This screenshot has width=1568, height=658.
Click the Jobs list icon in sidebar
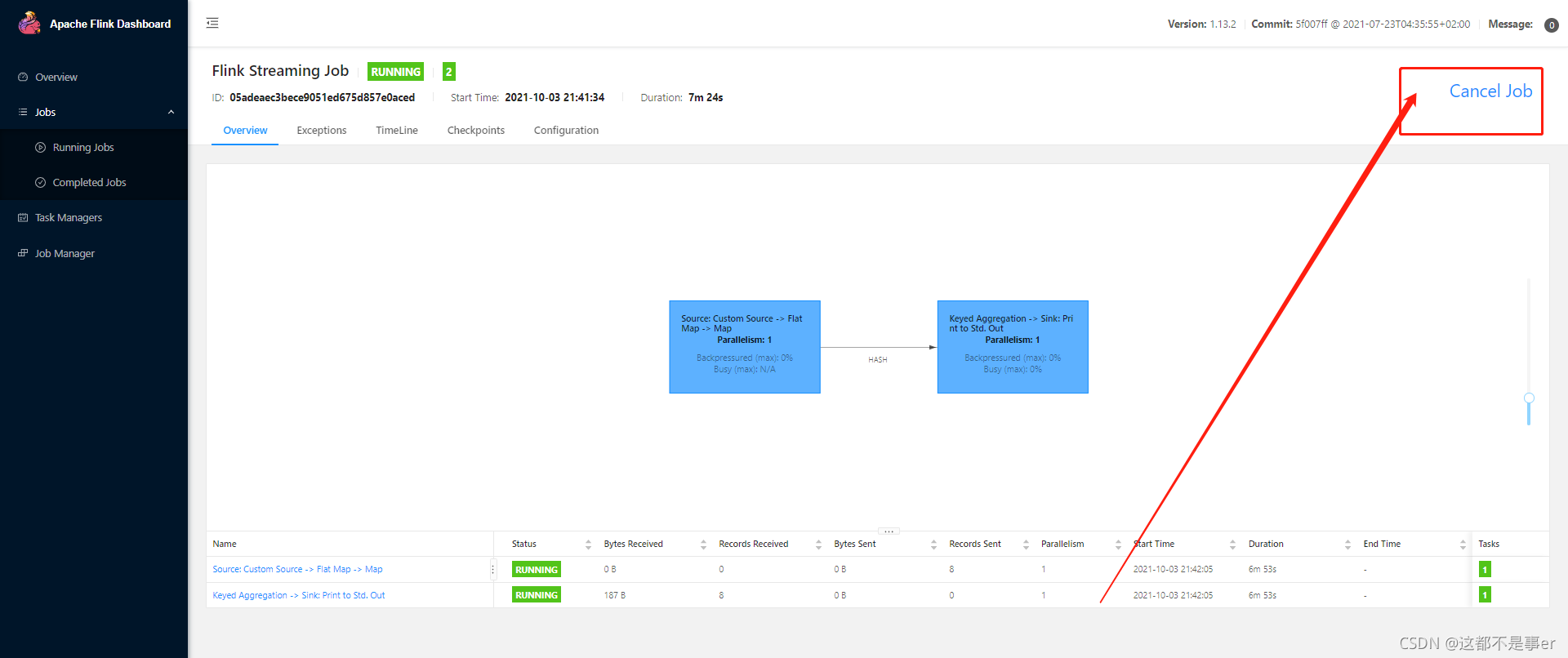23,112
